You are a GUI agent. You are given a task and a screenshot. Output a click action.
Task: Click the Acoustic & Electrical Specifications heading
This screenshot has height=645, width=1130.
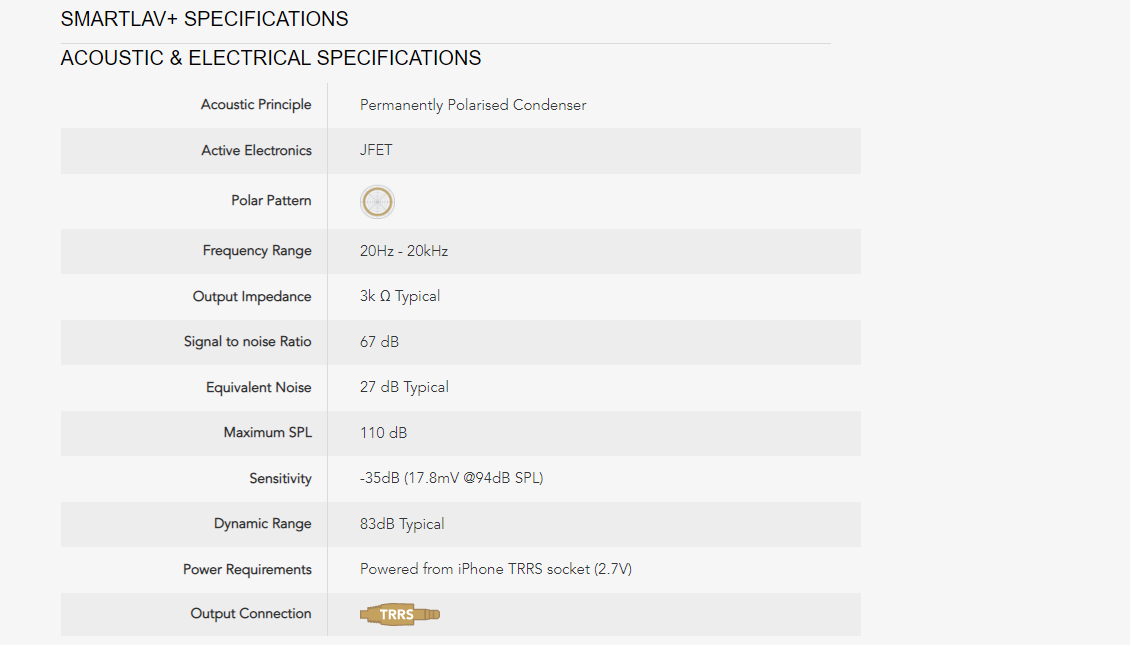coord(271,58)
